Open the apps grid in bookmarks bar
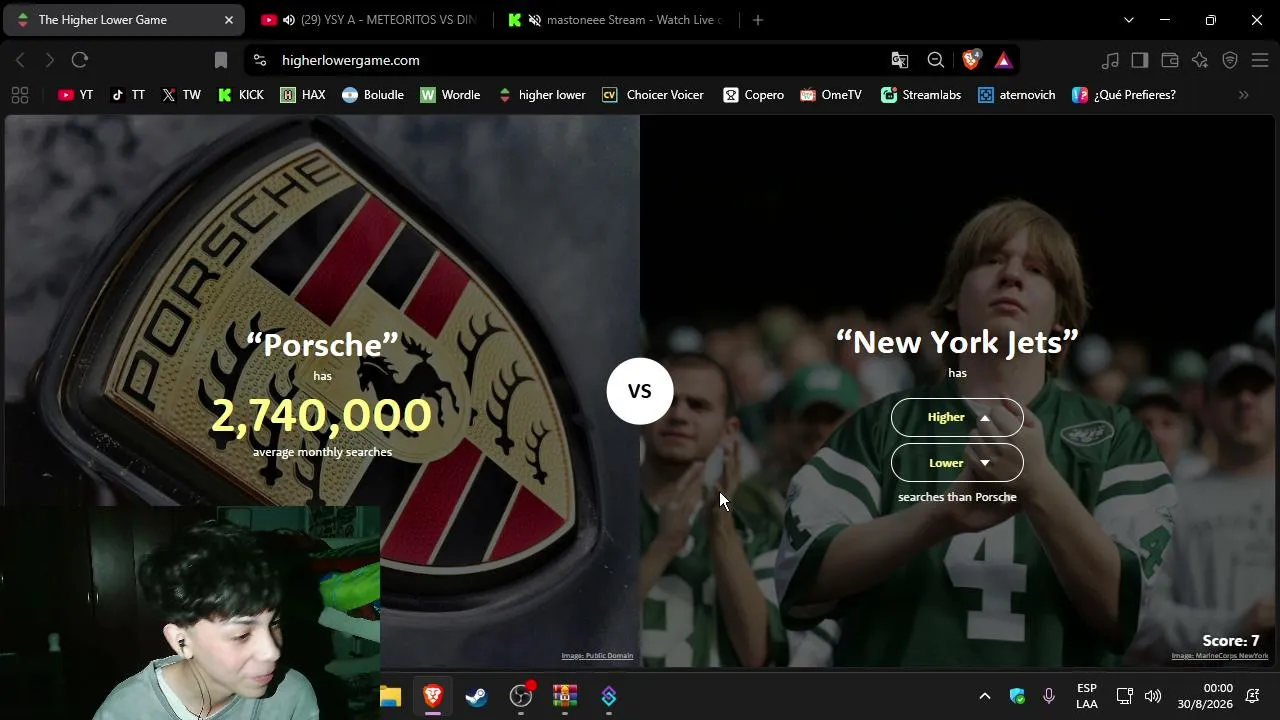Image resolution: width=1280 pixels, height=720 pixels. coord(19,95)
